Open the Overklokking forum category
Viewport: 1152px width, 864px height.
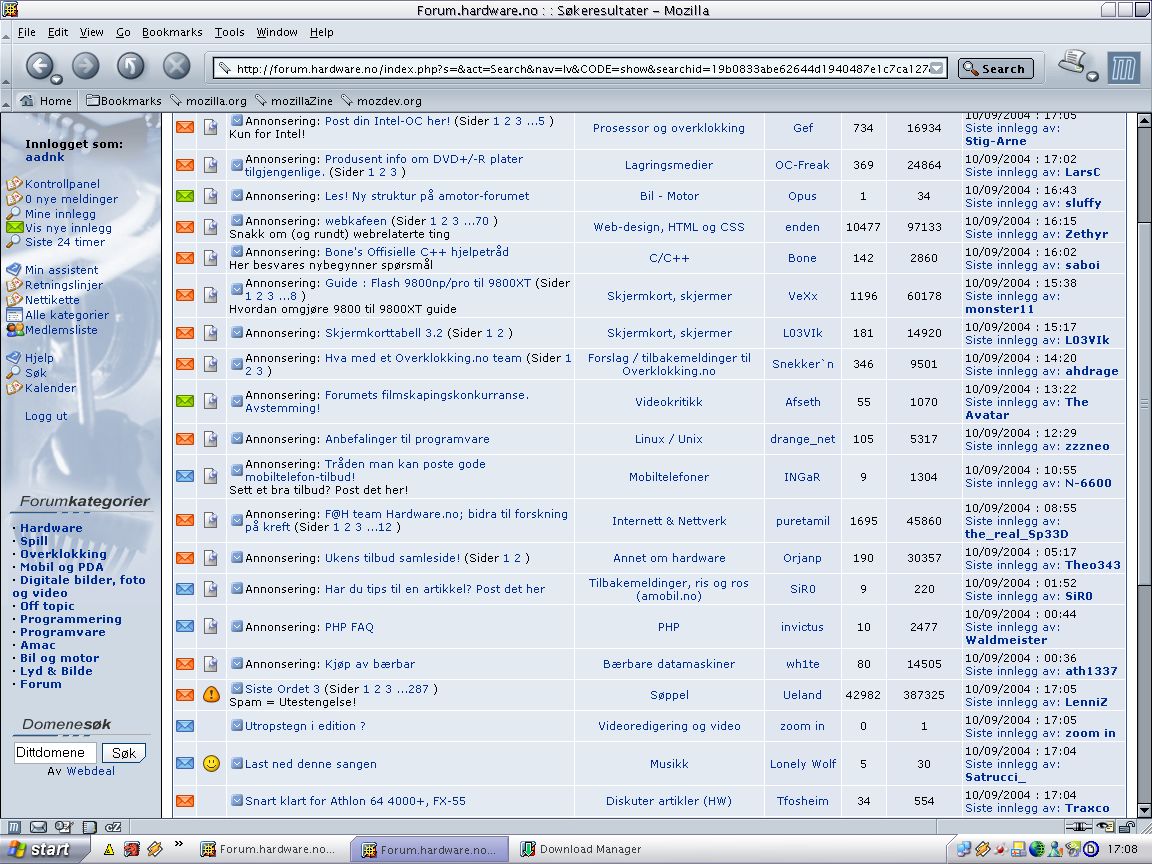click(63, 554)
